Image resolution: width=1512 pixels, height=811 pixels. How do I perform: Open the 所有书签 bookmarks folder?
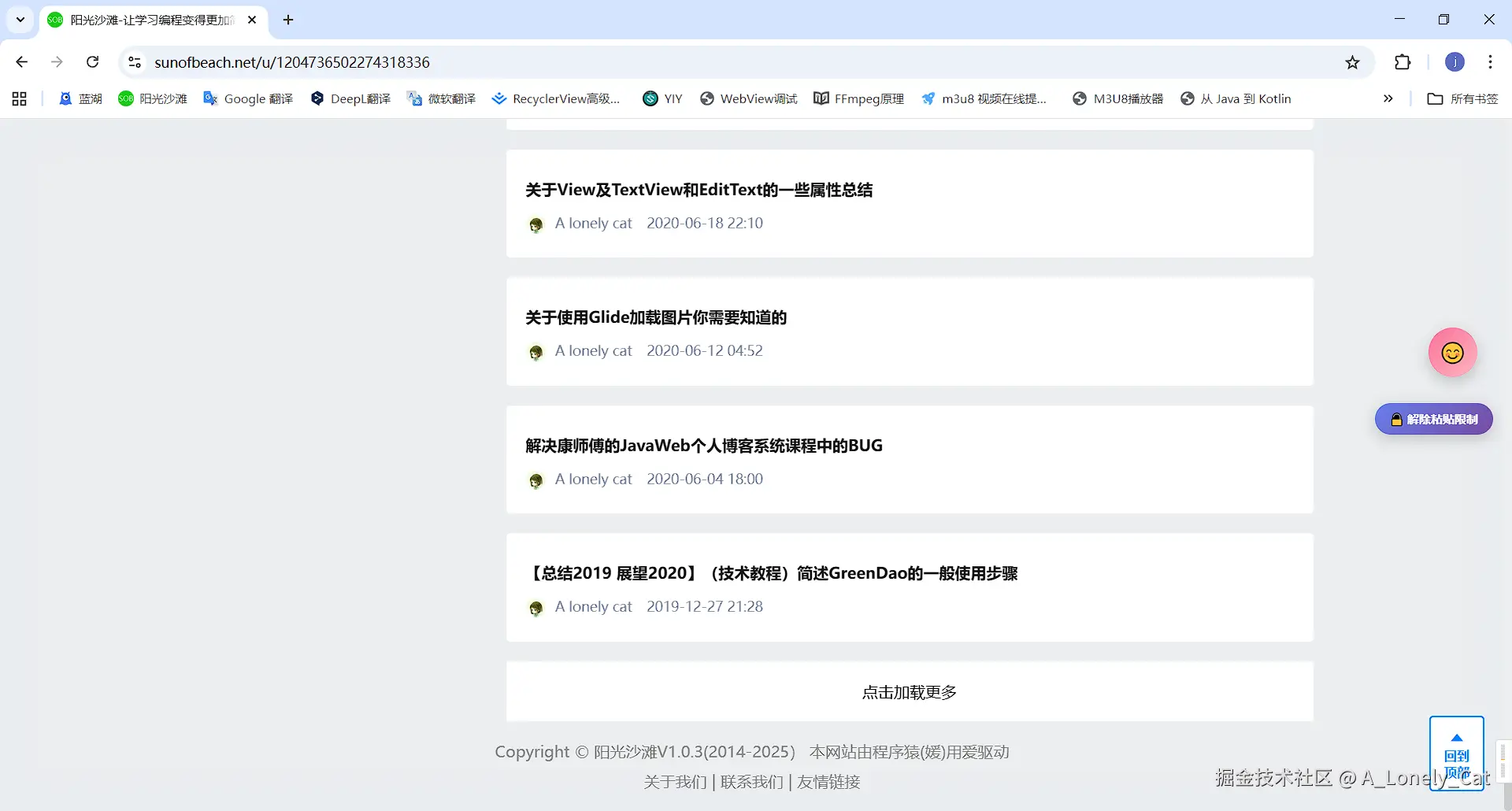1462,98
